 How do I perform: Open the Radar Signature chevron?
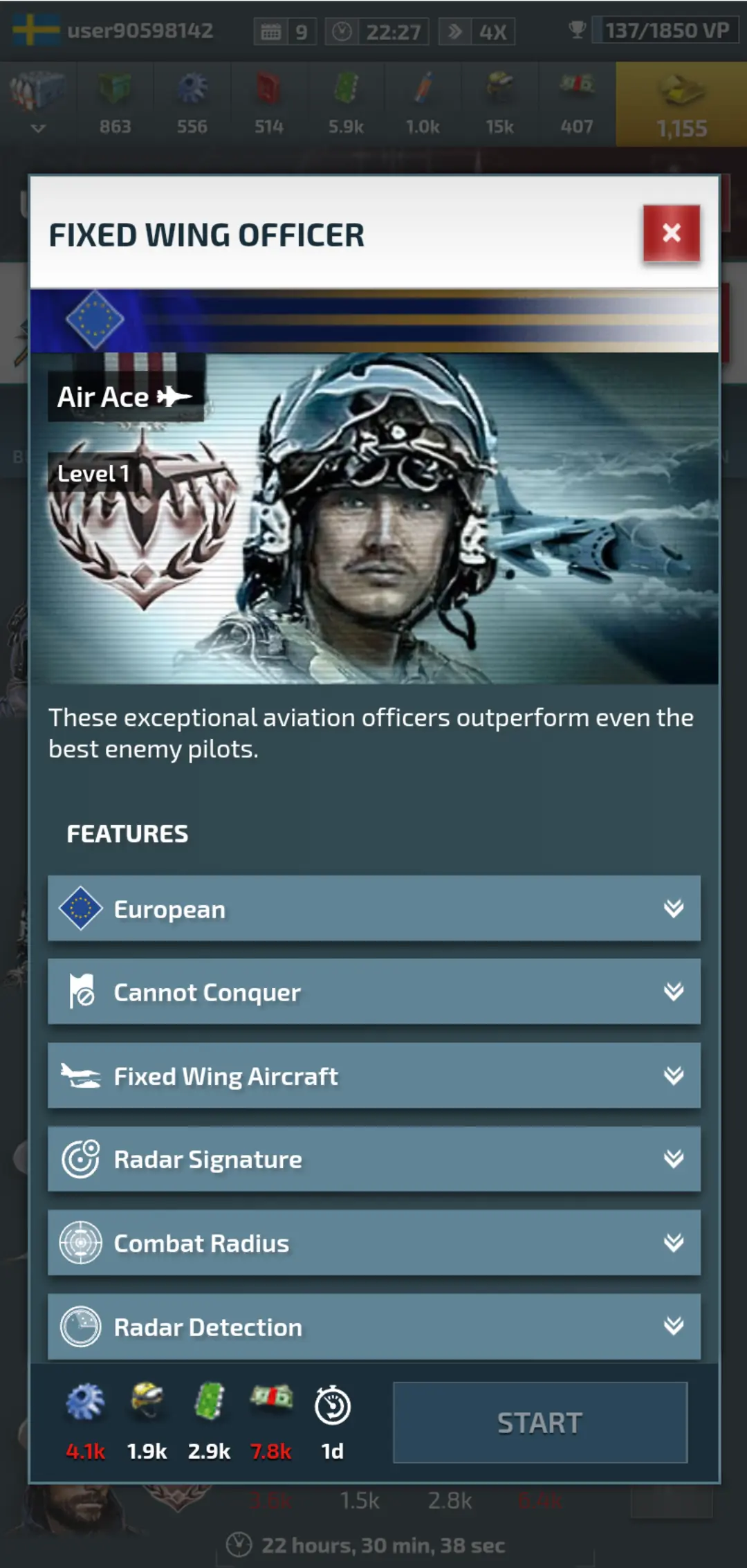[674, 1158]
